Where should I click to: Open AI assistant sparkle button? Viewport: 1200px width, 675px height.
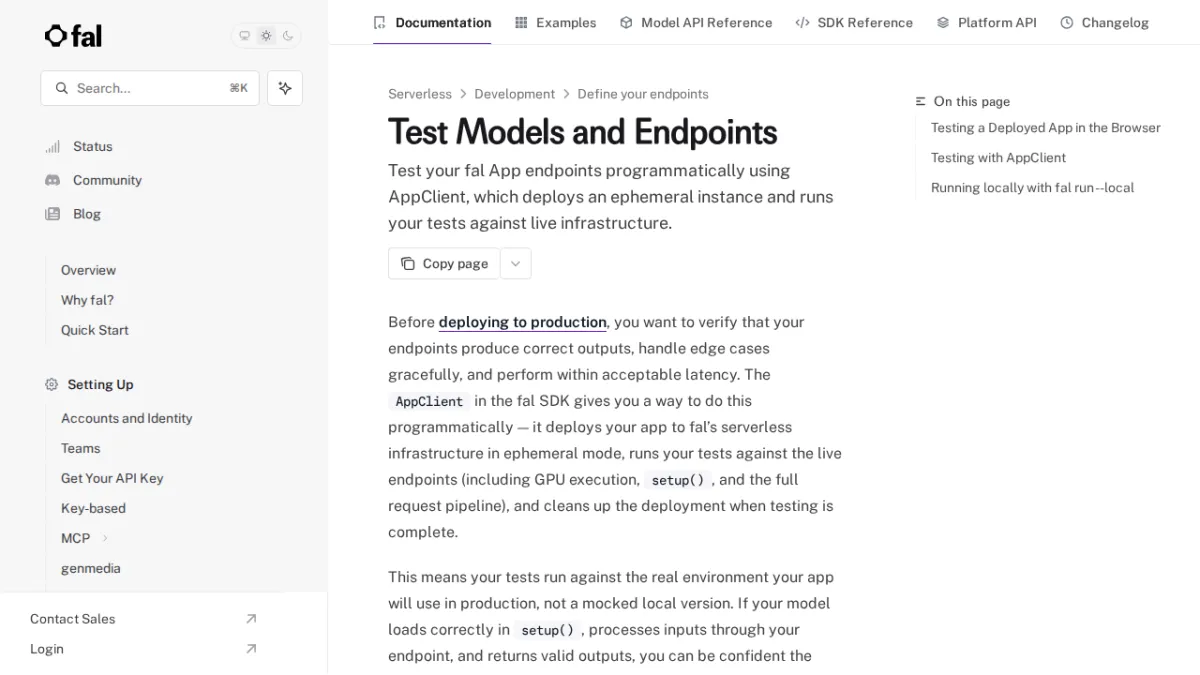285,88
